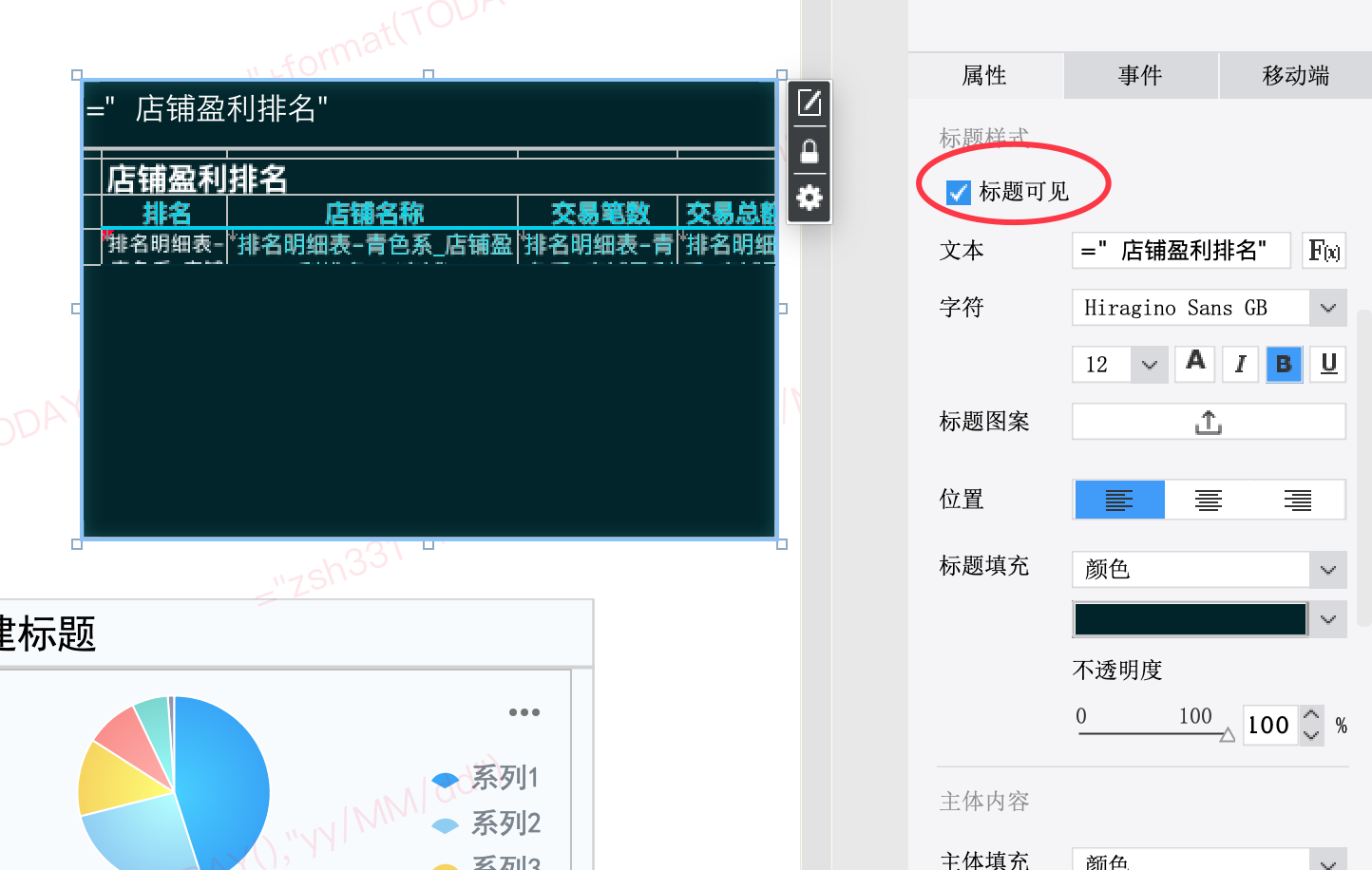The height and width of the screenshot is (870, 1372).
Task: Click the 交易笔数 column header
Action: pyautogui.click(x=599, y=213)
